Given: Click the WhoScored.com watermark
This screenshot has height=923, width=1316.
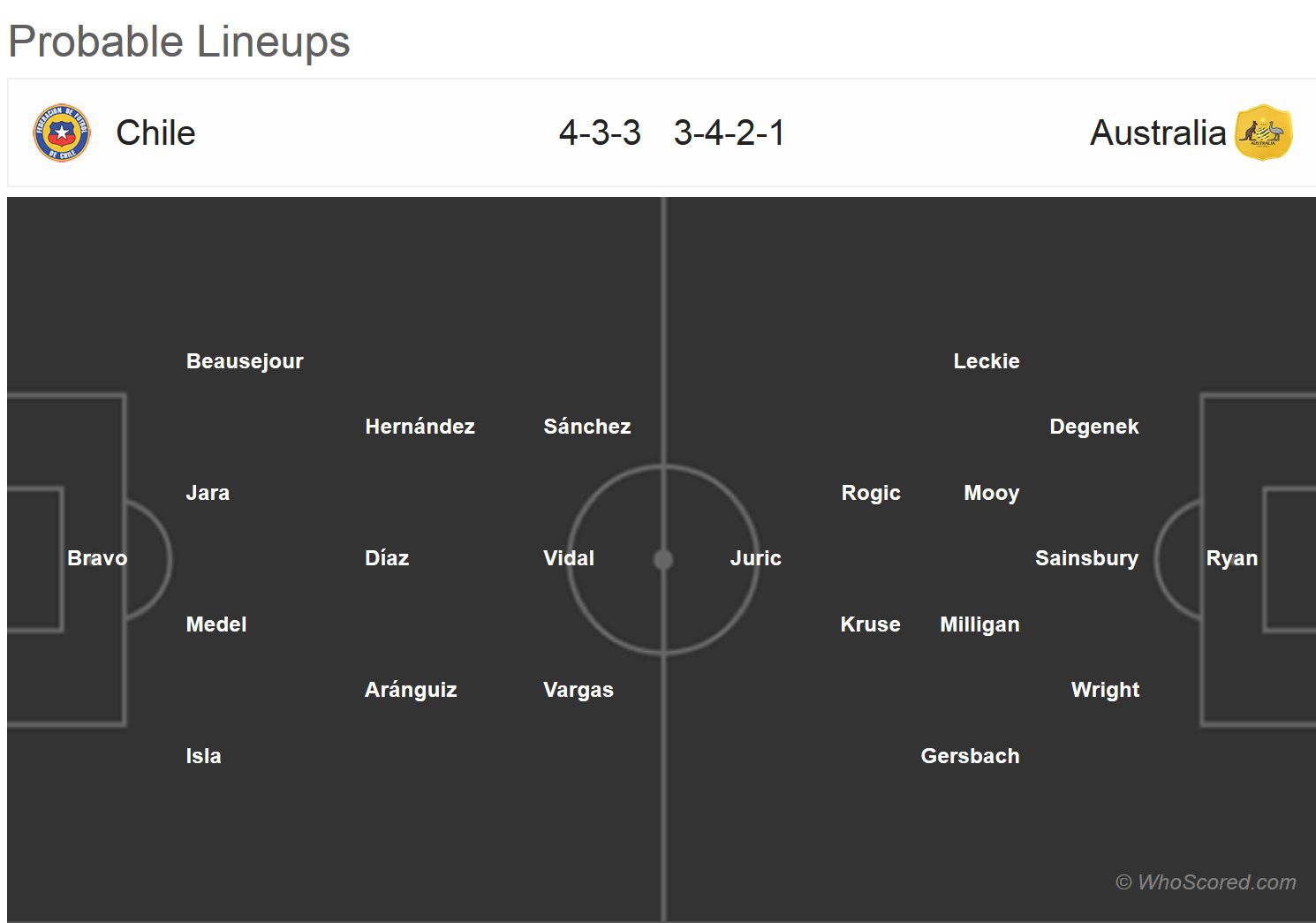Looking at the screenshot, I should [x=1206, y=881].
